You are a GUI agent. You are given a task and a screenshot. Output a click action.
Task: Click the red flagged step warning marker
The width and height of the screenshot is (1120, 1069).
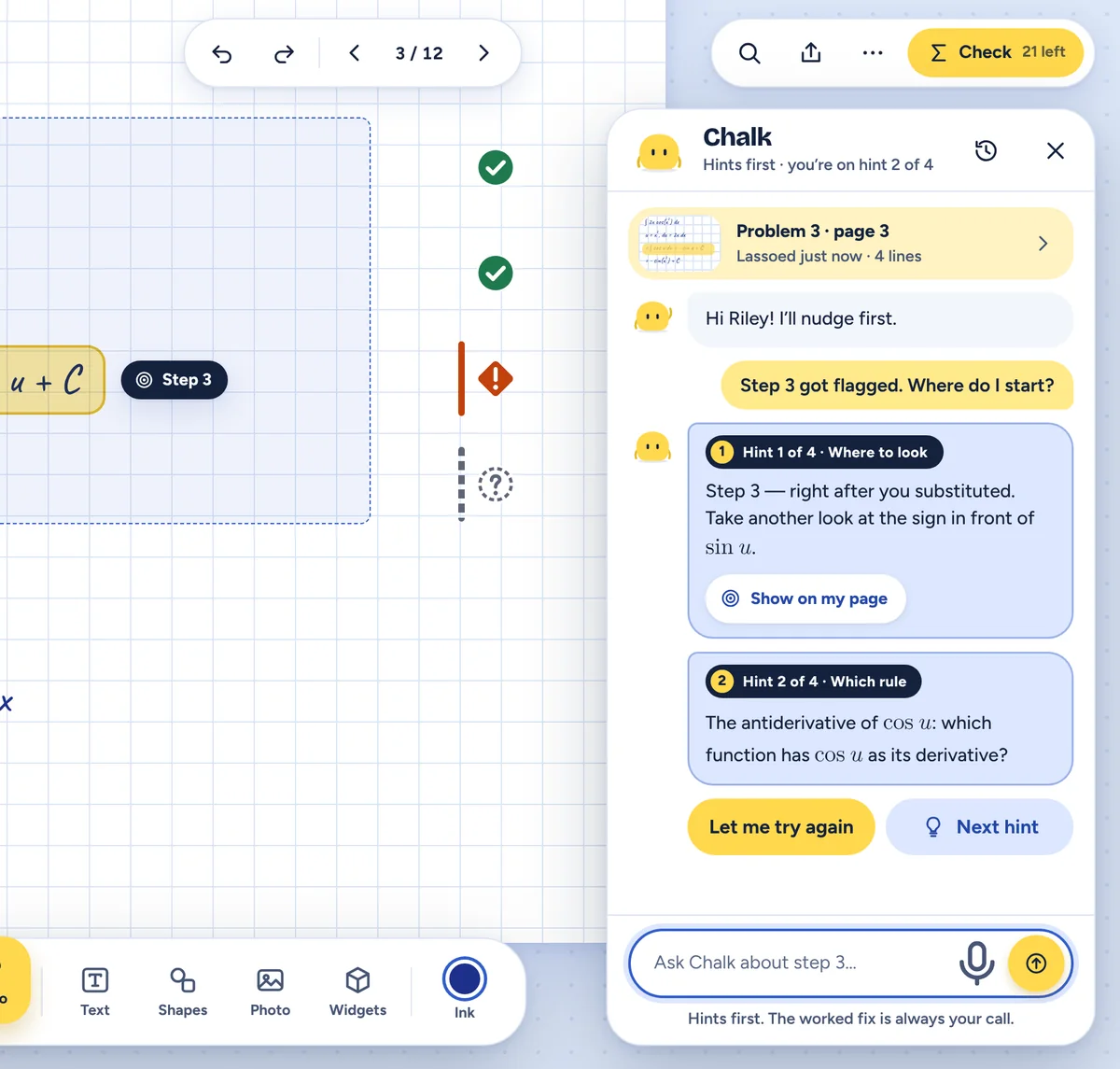click(496, 379)
